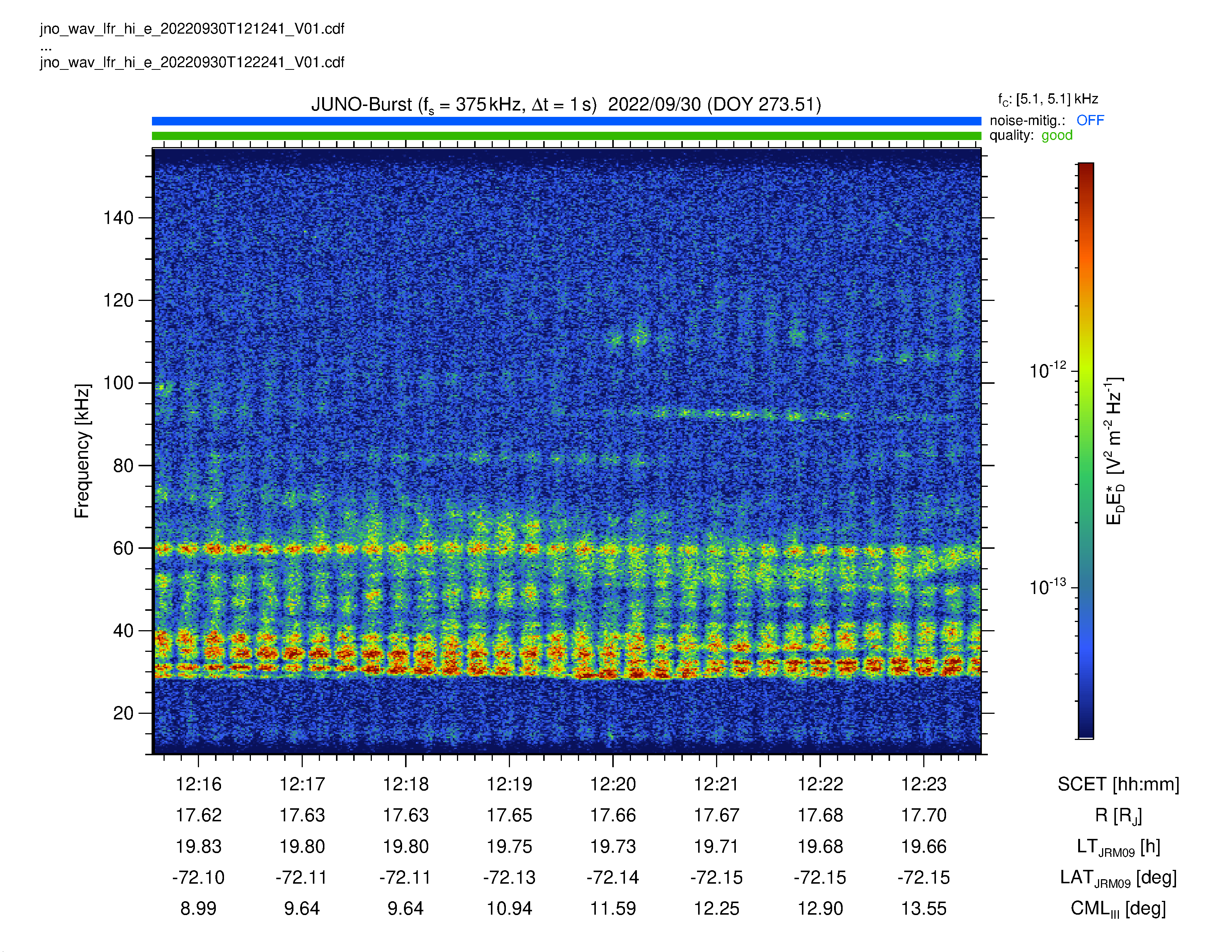1232x952 pixels.
Task: Click the 12:21 time tick label
Action: click(716, 784)
